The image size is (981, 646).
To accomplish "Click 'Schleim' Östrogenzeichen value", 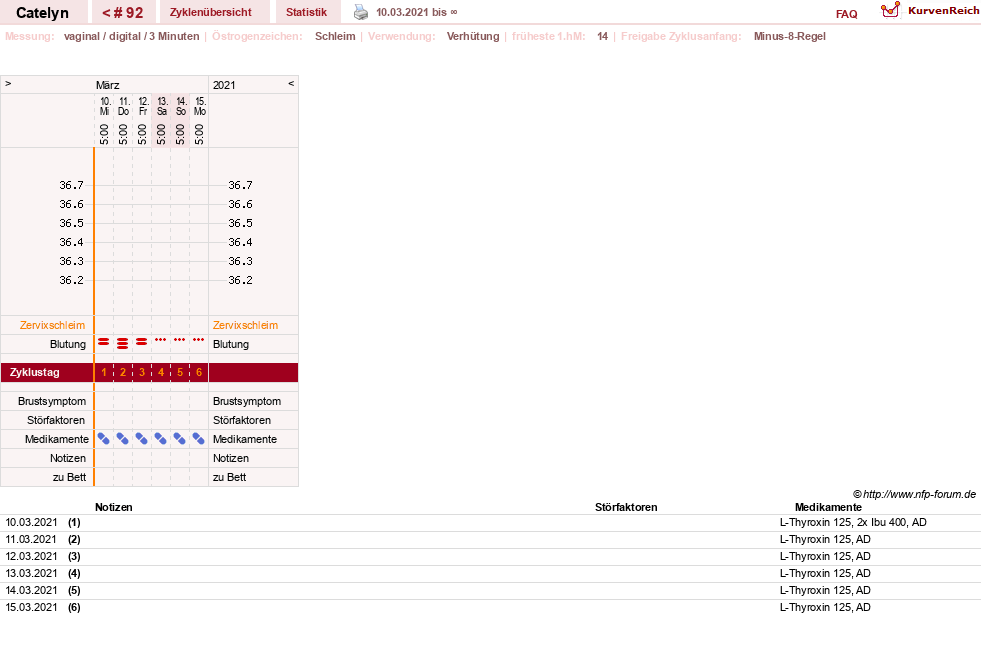I will pos(335,36).
